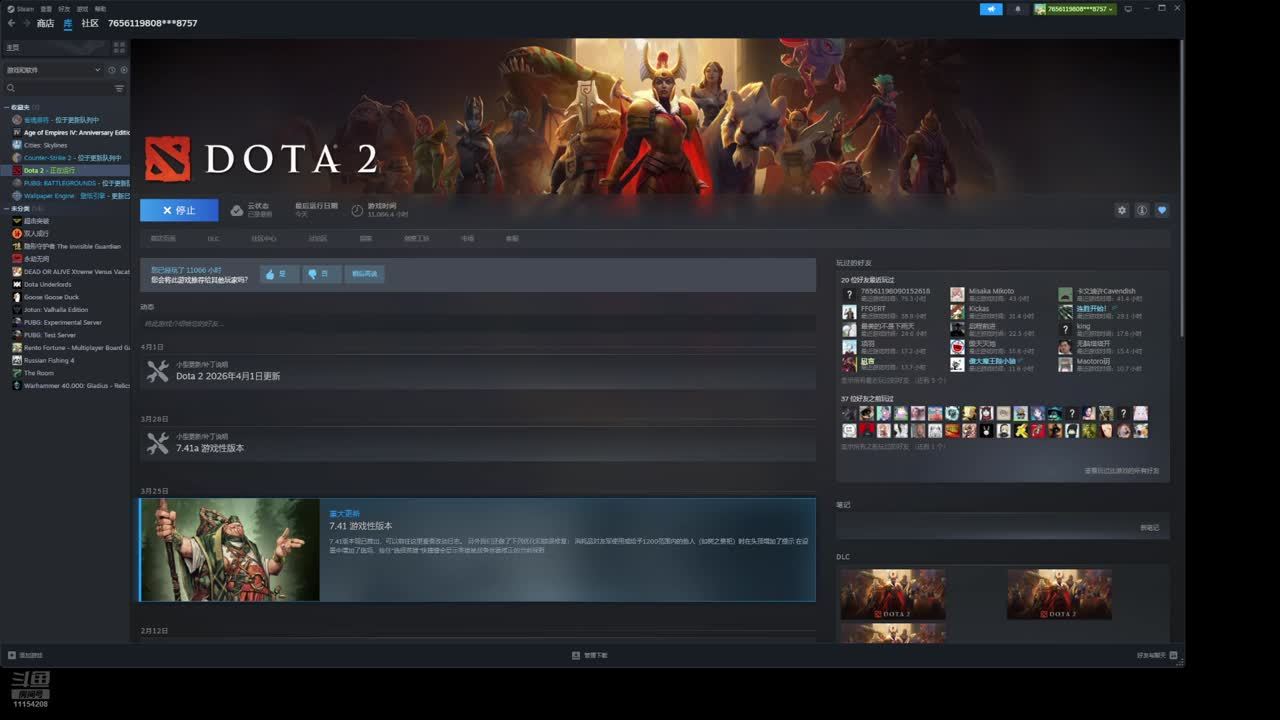Open the 7.41 gameplay update thumbnail

click(229, 550)
